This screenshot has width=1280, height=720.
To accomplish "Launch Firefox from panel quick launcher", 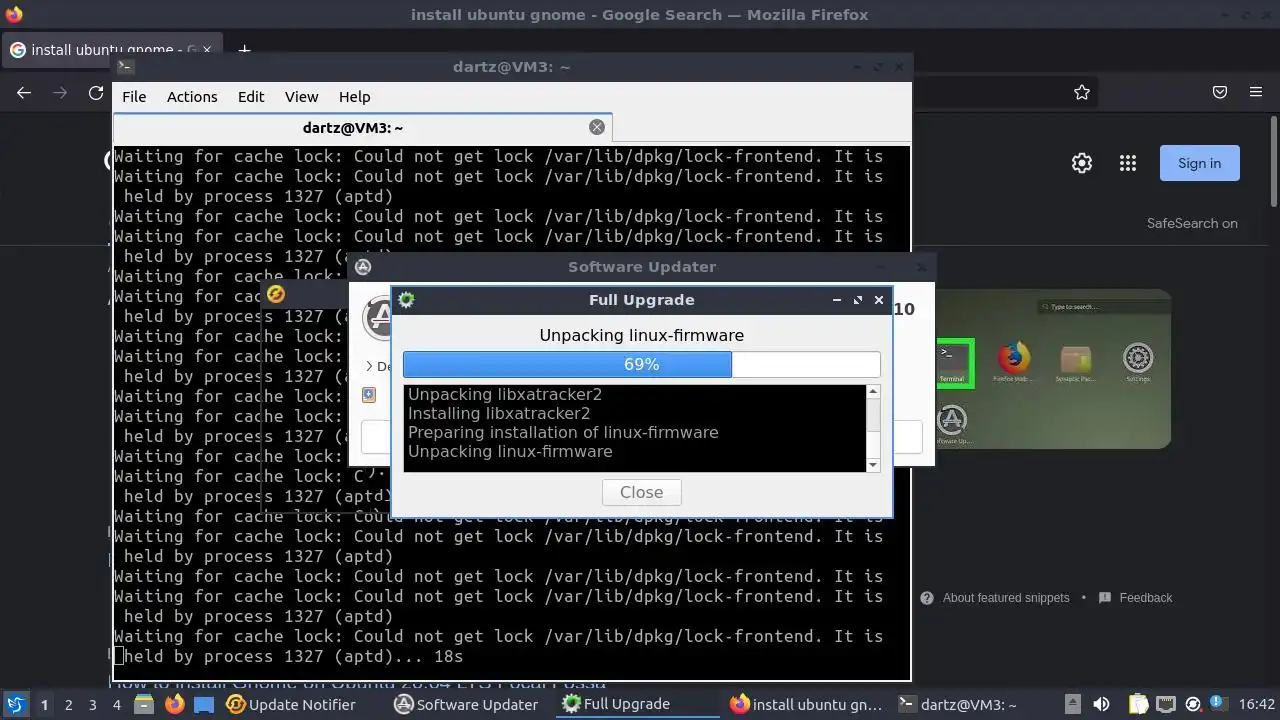I will pyautogui.click(x=174, y=704).
